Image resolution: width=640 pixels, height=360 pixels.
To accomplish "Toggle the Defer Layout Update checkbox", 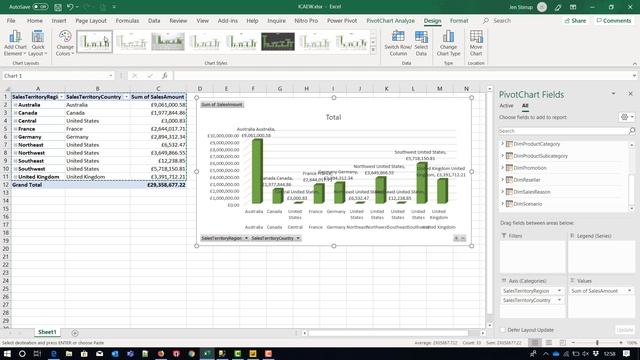I will coord(503,330).
